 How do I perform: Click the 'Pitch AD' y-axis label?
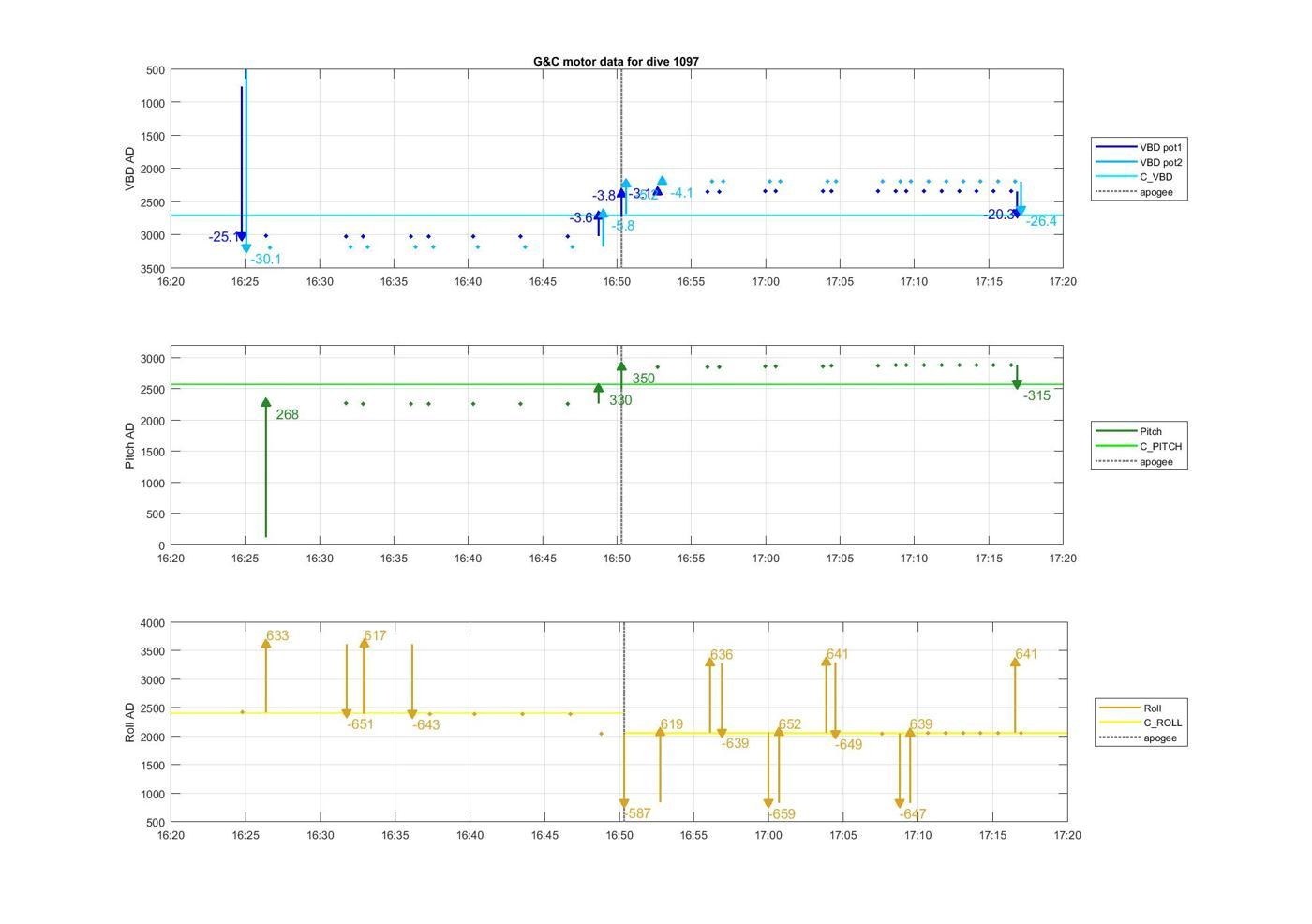click(x=130, y=445)
